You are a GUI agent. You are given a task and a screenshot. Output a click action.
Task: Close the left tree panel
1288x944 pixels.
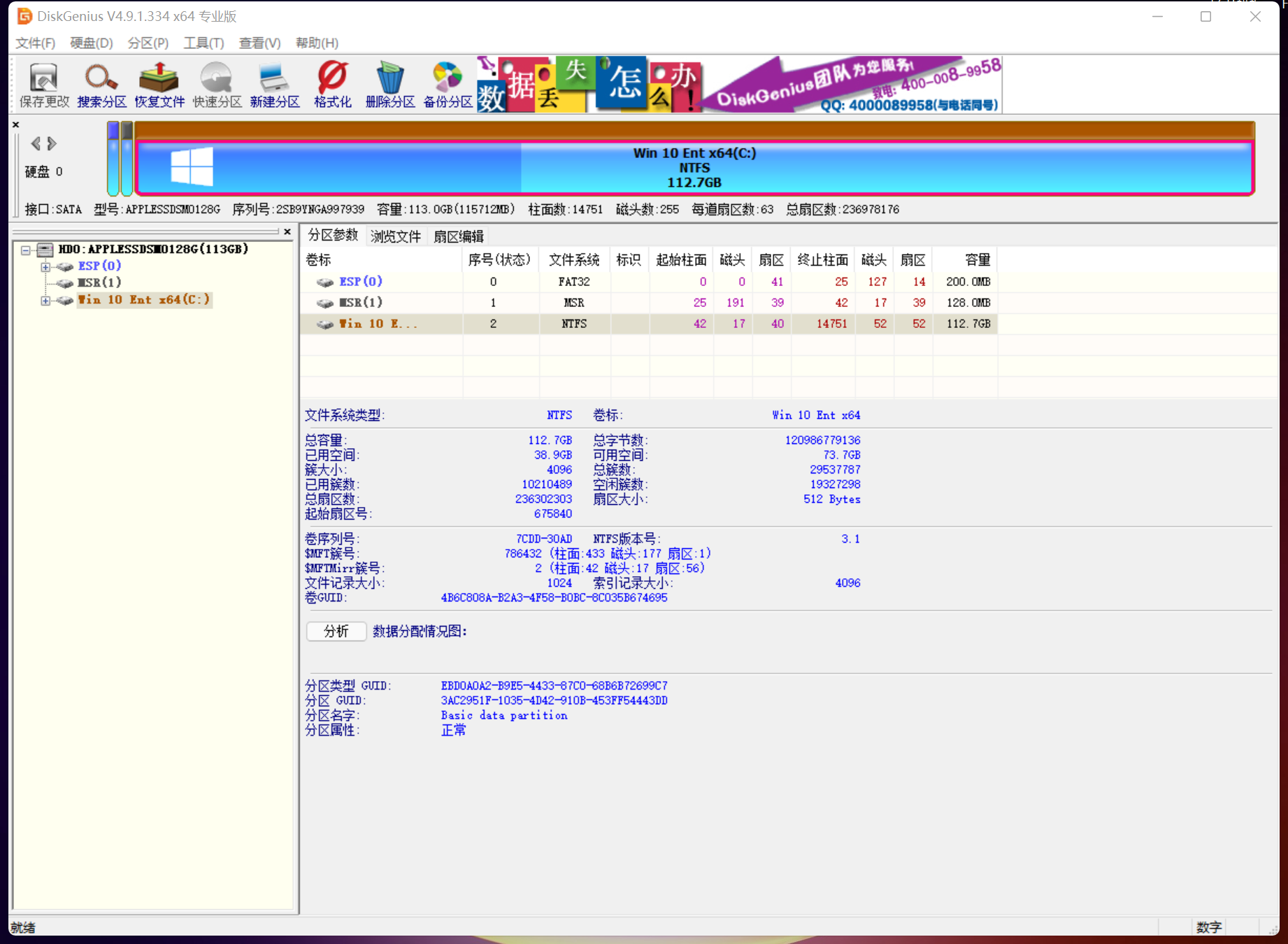(287, 231)
